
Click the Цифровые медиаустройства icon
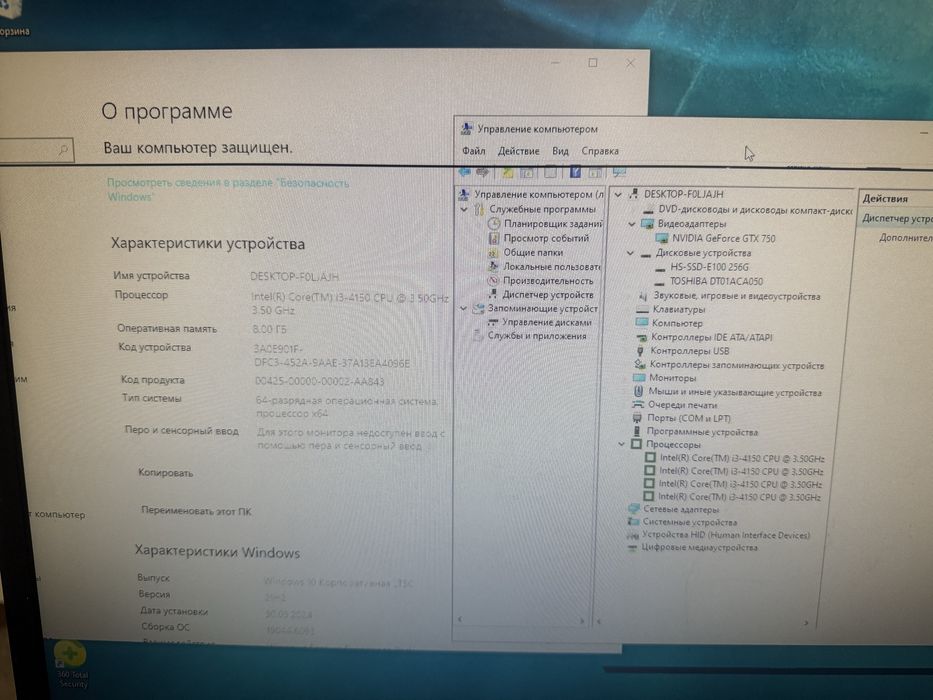tap(632, 548)
